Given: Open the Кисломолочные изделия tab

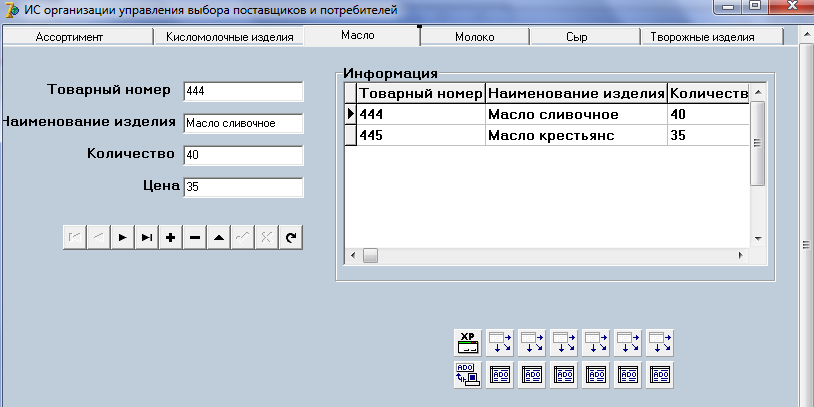Looking at the screenshot, I should tap(229, 37).
